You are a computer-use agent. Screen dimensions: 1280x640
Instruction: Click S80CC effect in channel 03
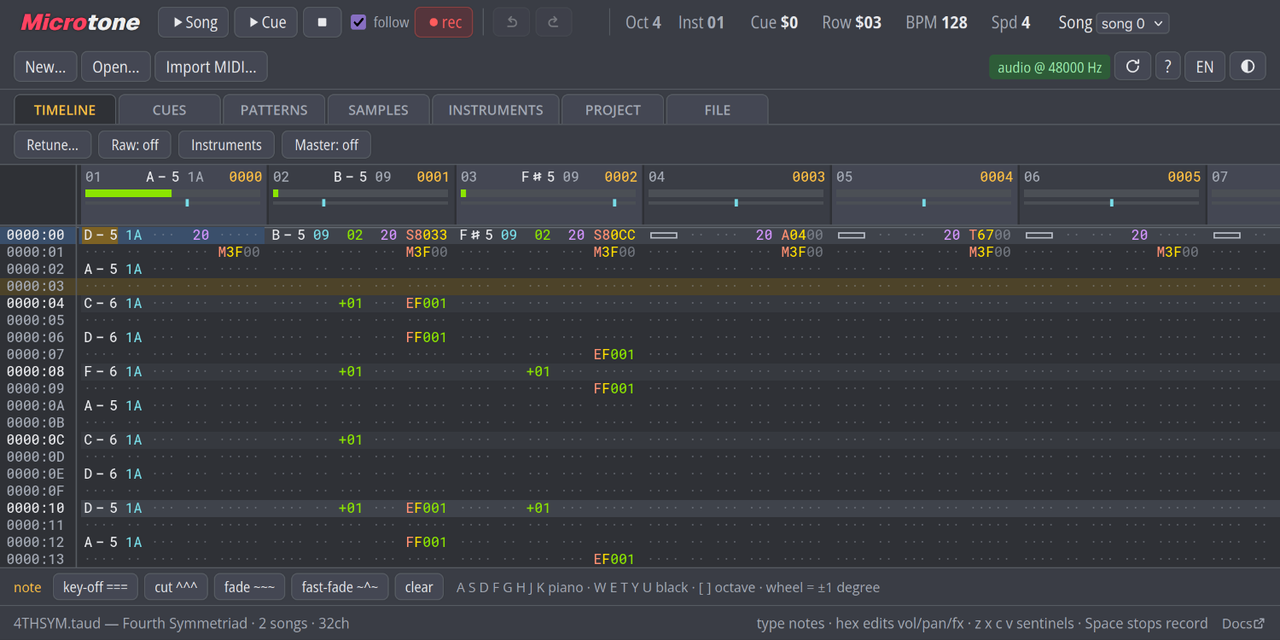(x=614, y=235)
